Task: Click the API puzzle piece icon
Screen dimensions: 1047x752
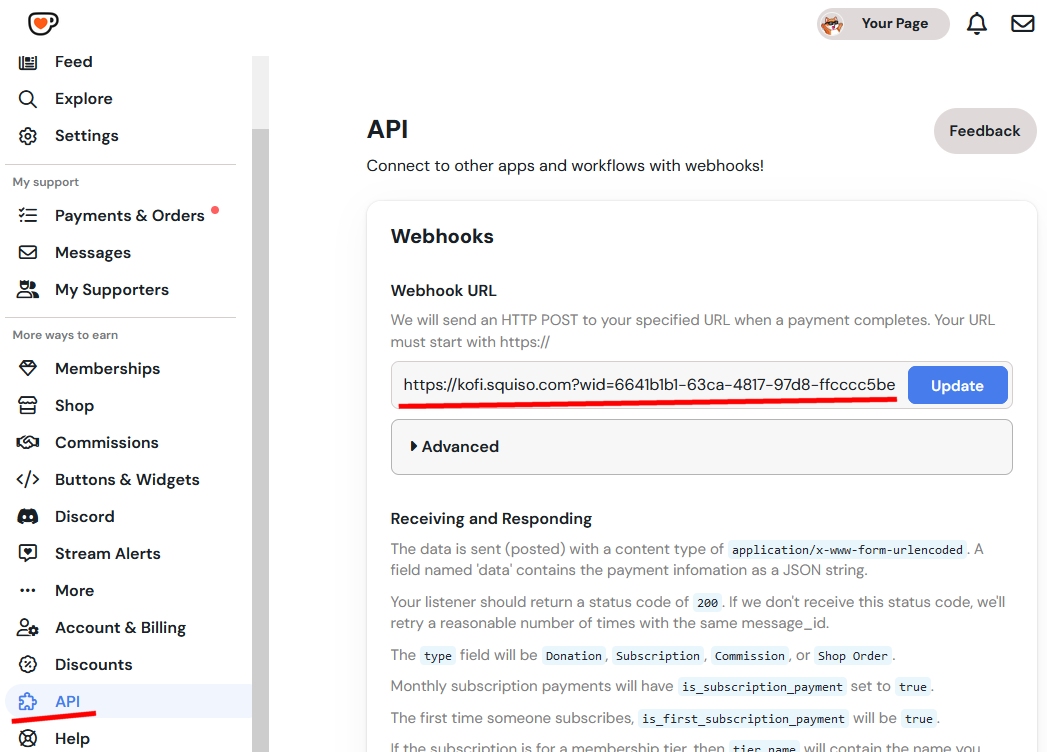Action: (x=27, y=701)
